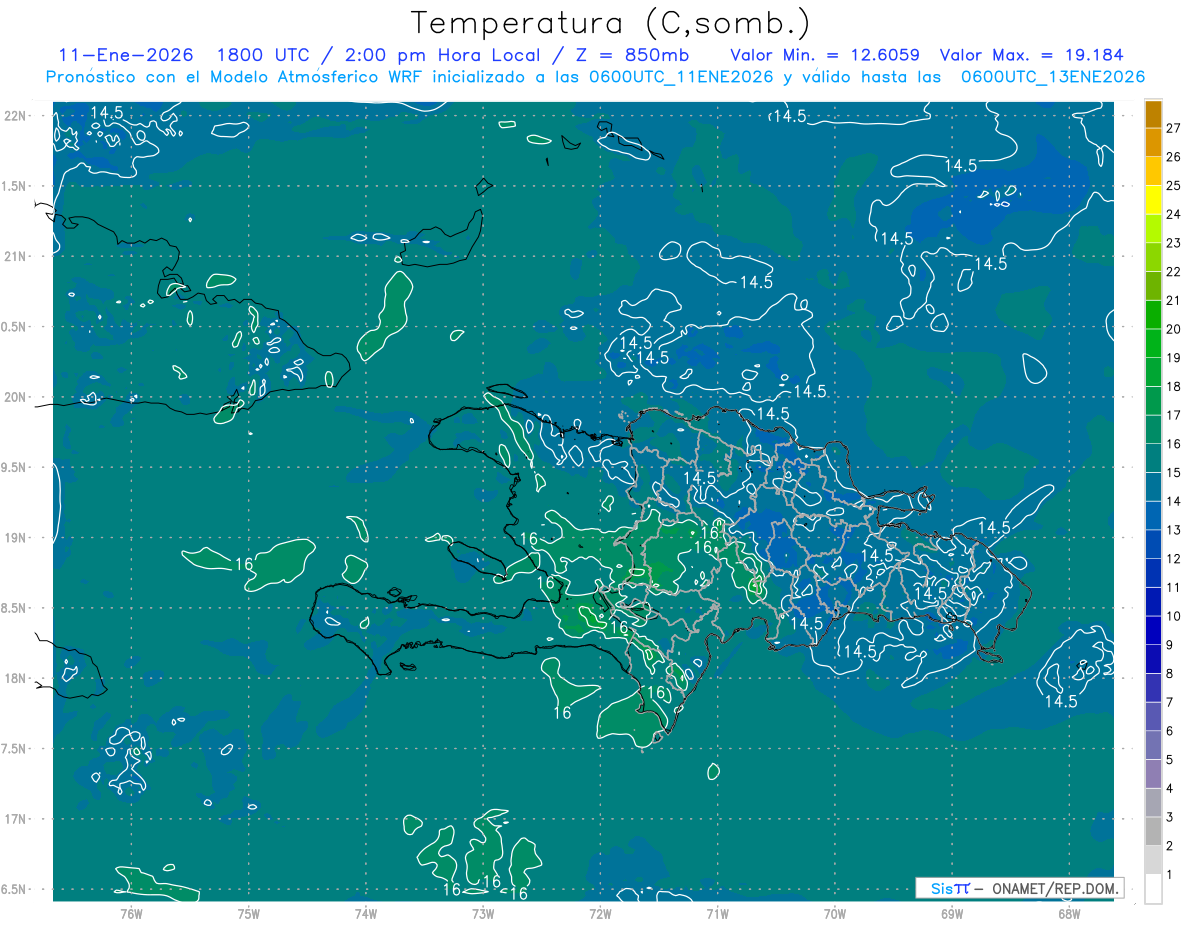The image size is (1200, 927).
Task: Click colorbar value label '1'
Action: [1169, 875]
